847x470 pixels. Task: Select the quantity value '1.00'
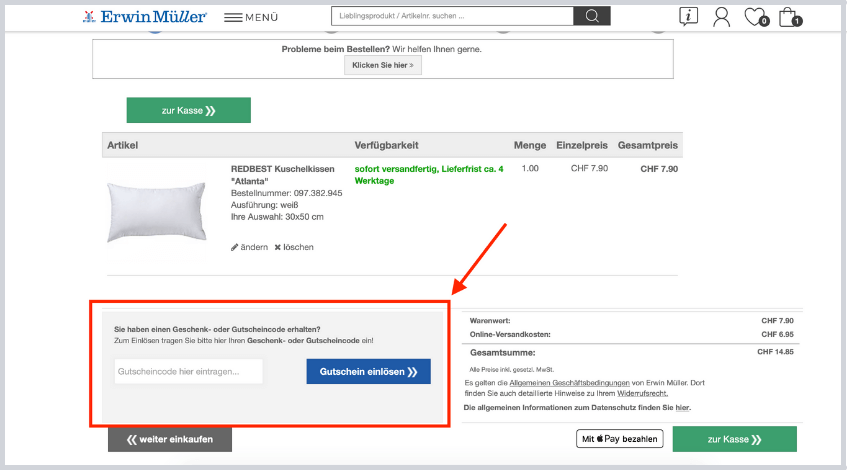click(530, 169)
